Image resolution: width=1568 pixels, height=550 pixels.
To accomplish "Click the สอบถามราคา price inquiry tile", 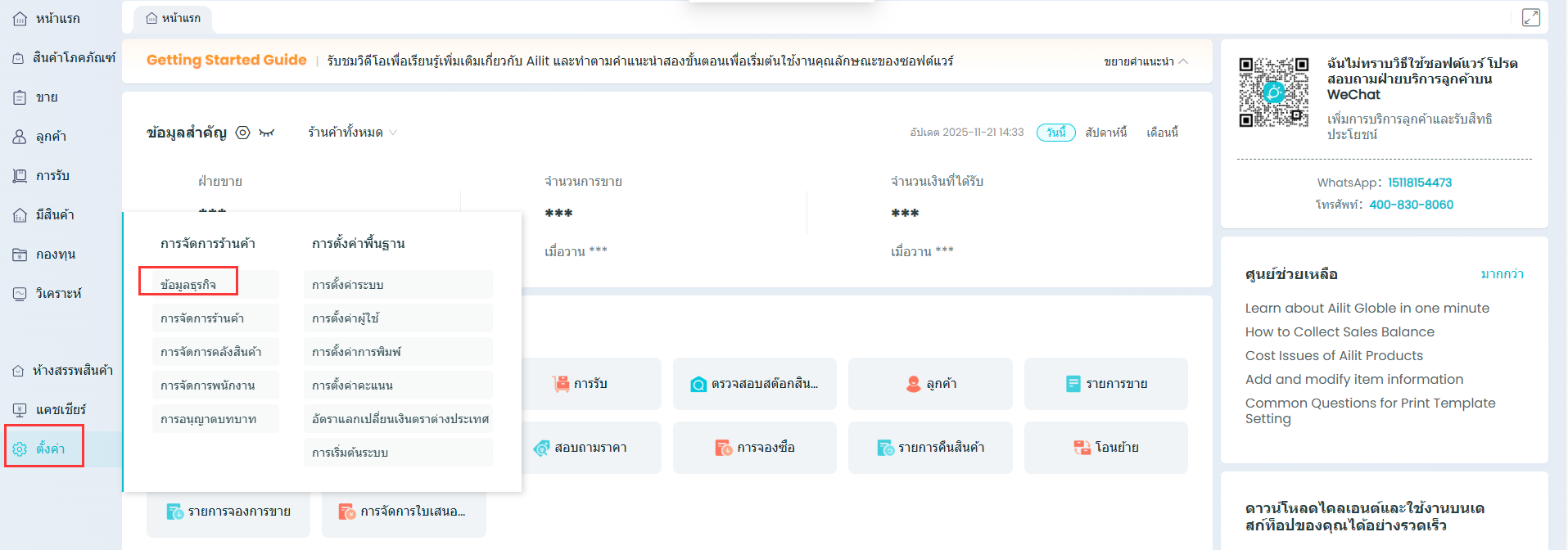I will (581, 447).
